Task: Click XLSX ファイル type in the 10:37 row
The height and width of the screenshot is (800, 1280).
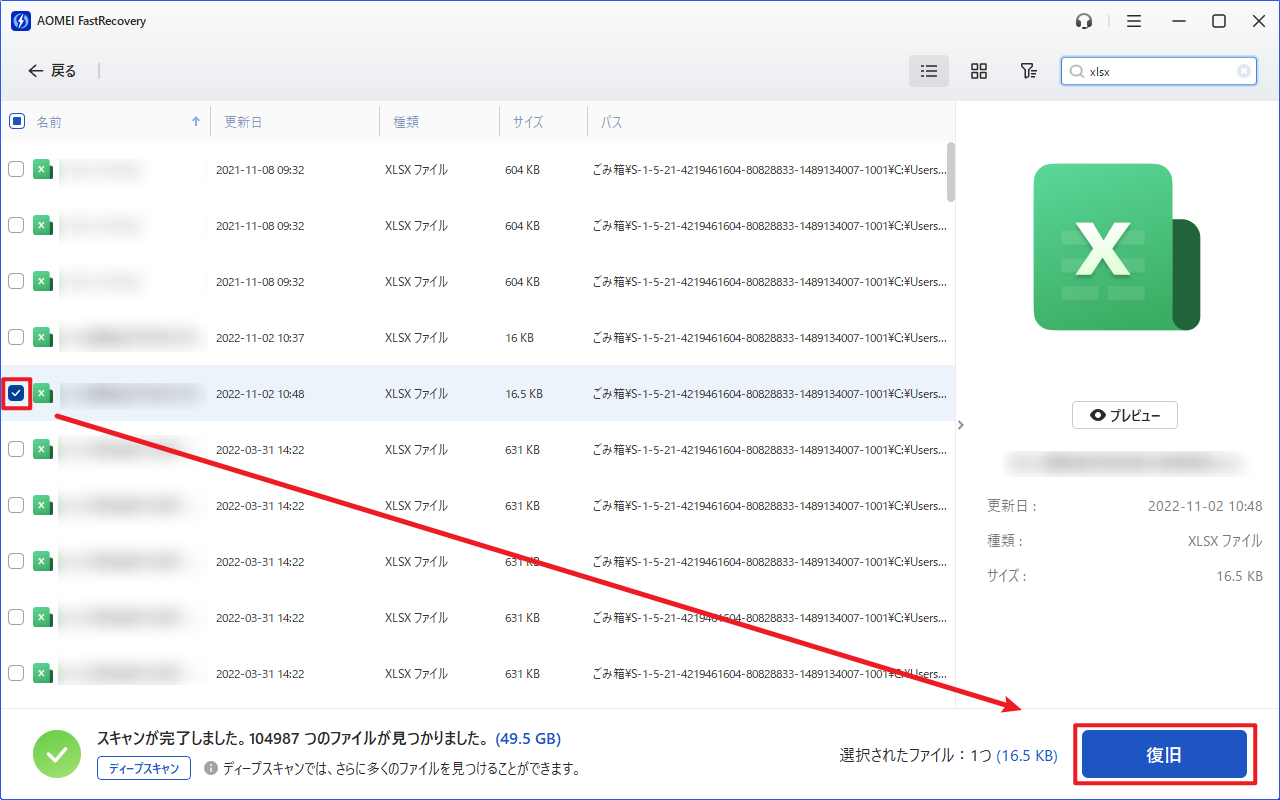Action: (x=416, y=338)
